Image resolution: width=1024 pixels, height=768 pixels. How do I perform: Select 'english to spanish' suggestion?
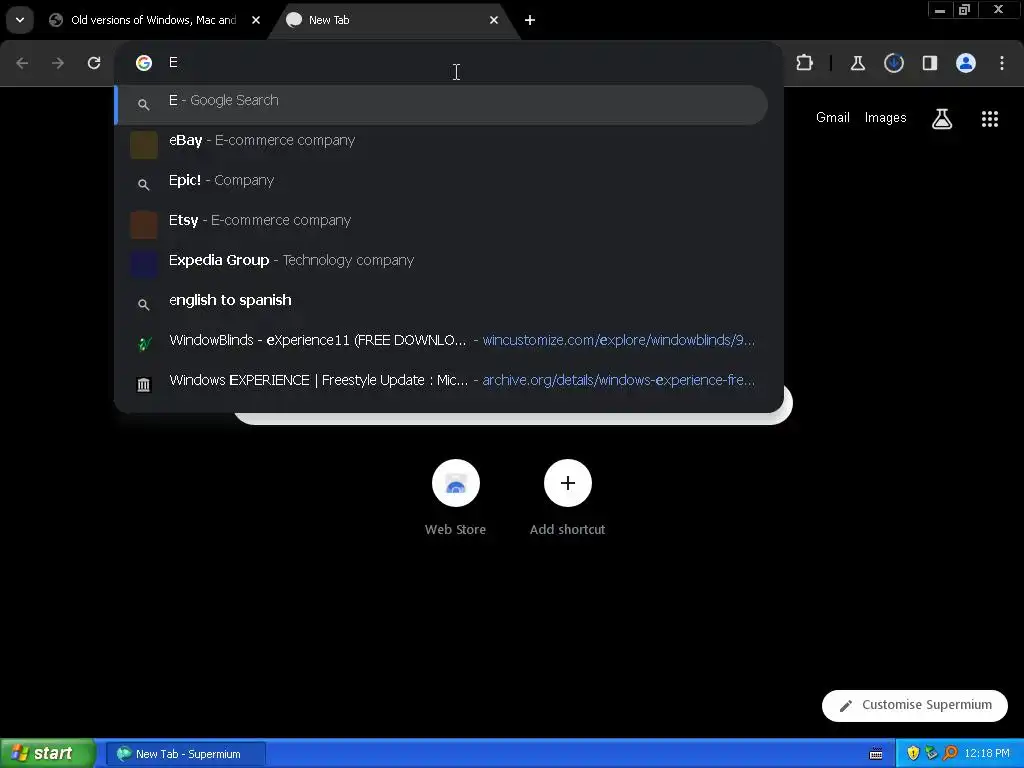441,304
